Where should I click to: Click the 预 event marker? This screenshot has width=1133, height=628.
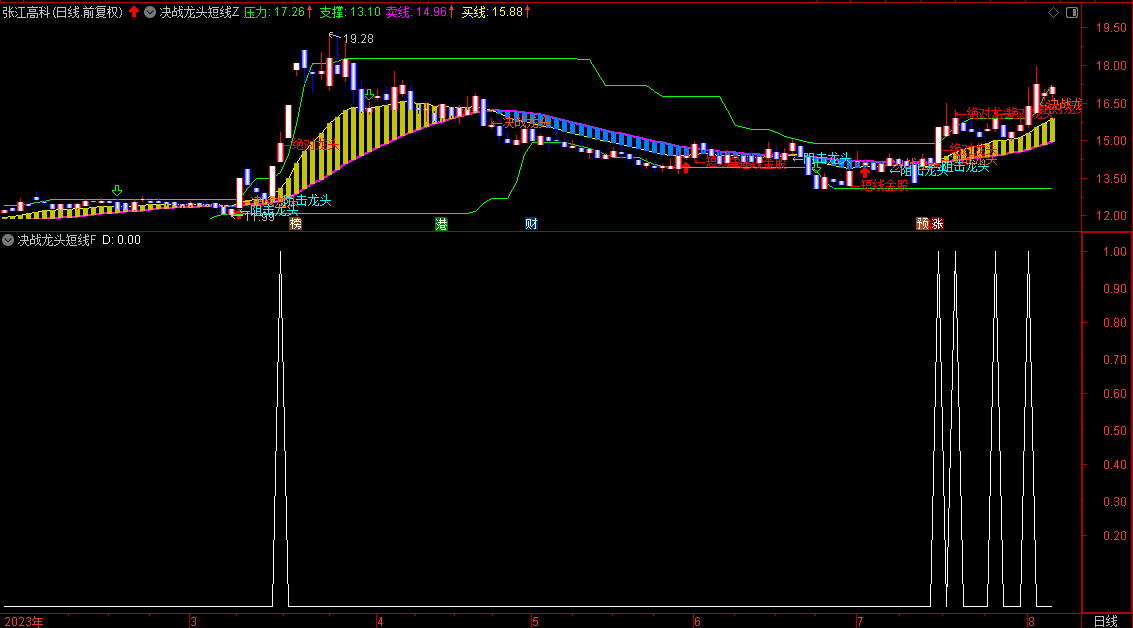[x=923, y=223]
